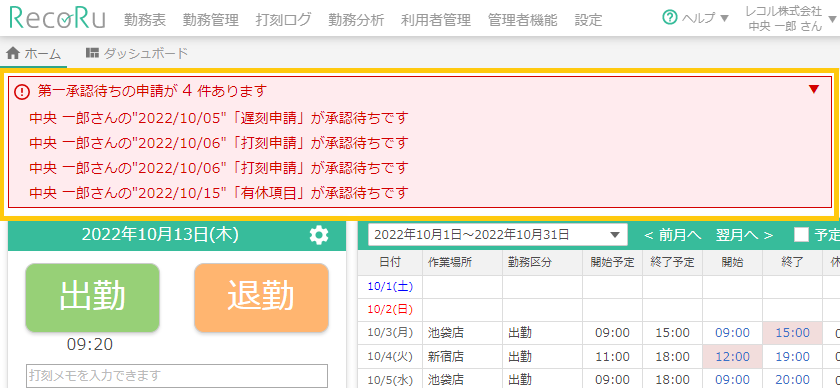
Task: Open the help question-mark icon
Action: [x=670, y=18]
